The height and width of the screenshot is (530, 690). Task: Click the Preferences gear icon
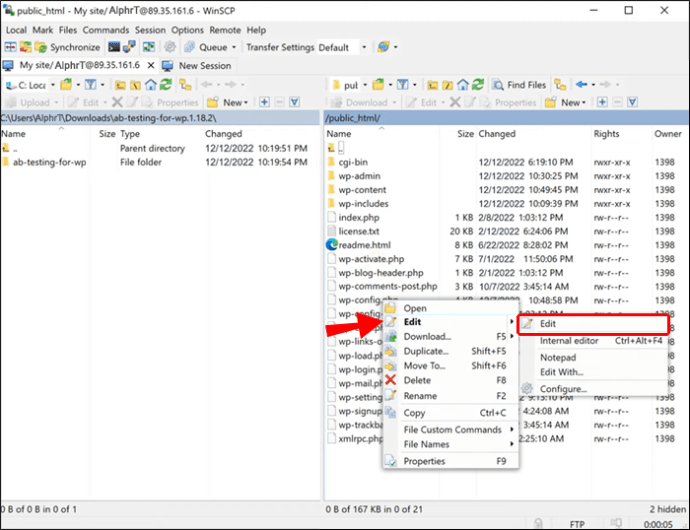click(x=170, y=47)
